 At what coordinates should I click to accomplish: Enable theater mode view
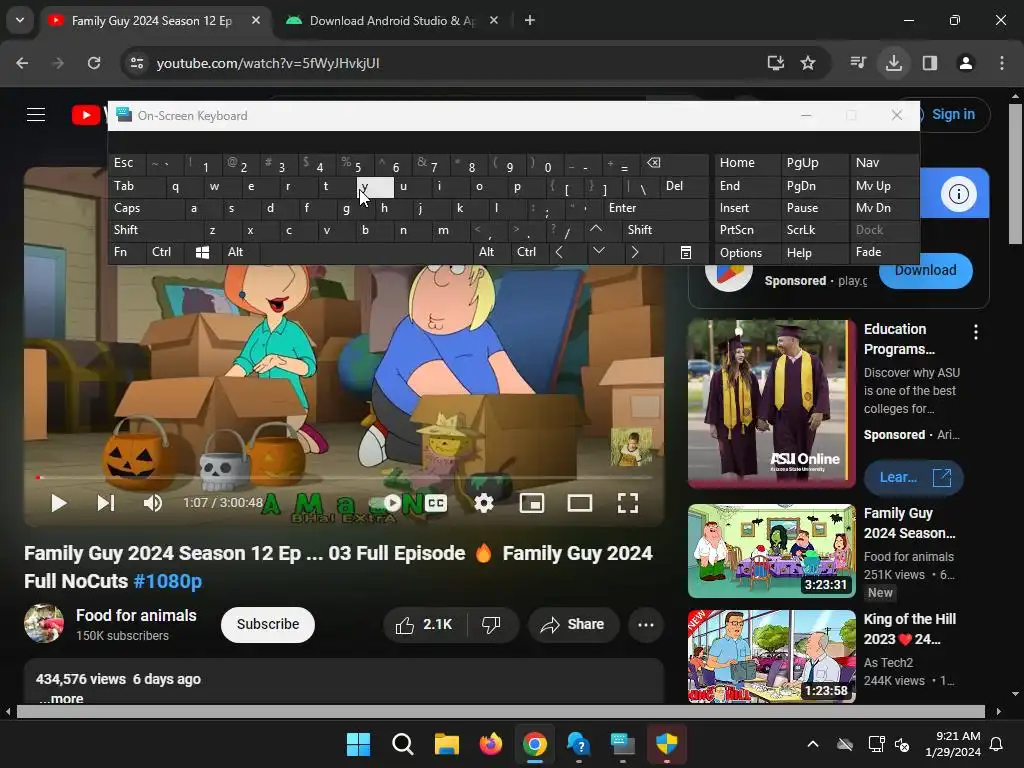580,503
